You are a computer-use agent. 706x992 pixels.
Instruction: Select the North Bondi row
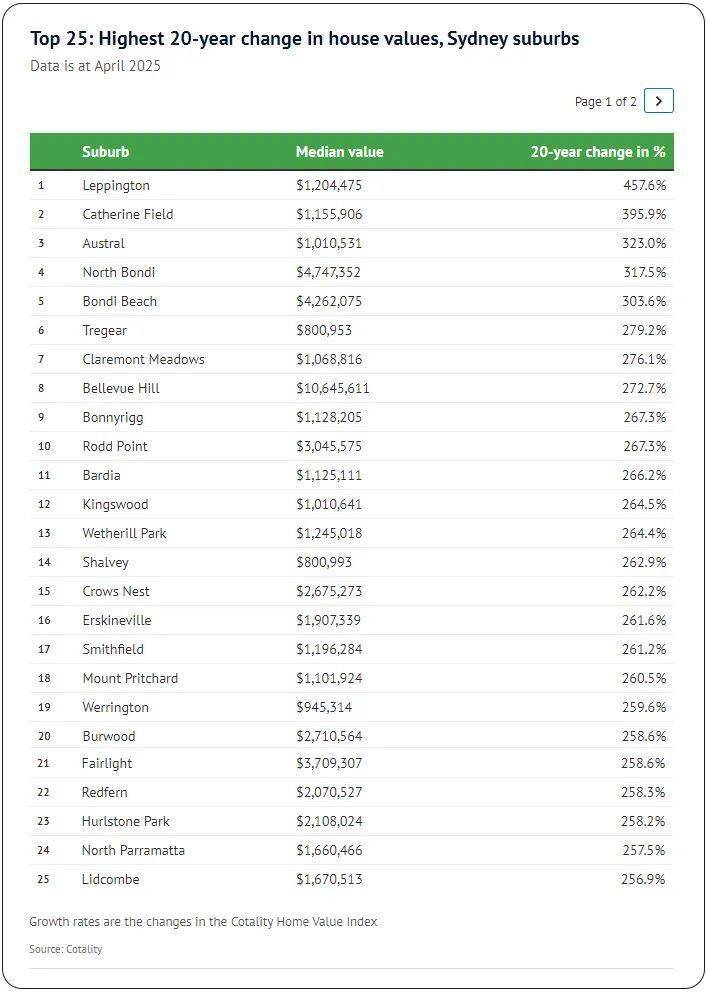pos(118,272)
